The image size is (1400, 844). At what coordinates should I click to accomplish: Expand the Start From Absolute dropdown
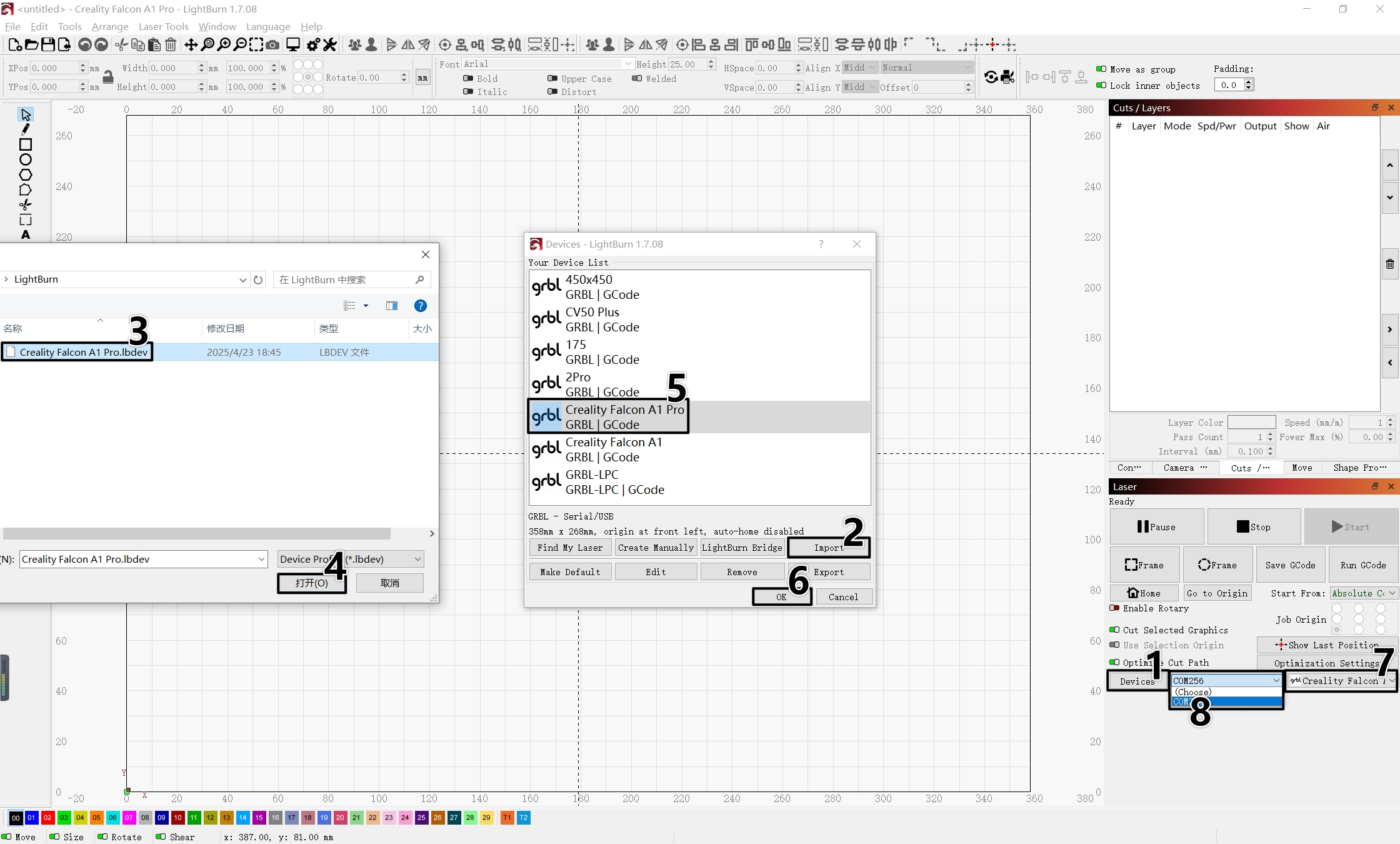tap(1363, 593)
